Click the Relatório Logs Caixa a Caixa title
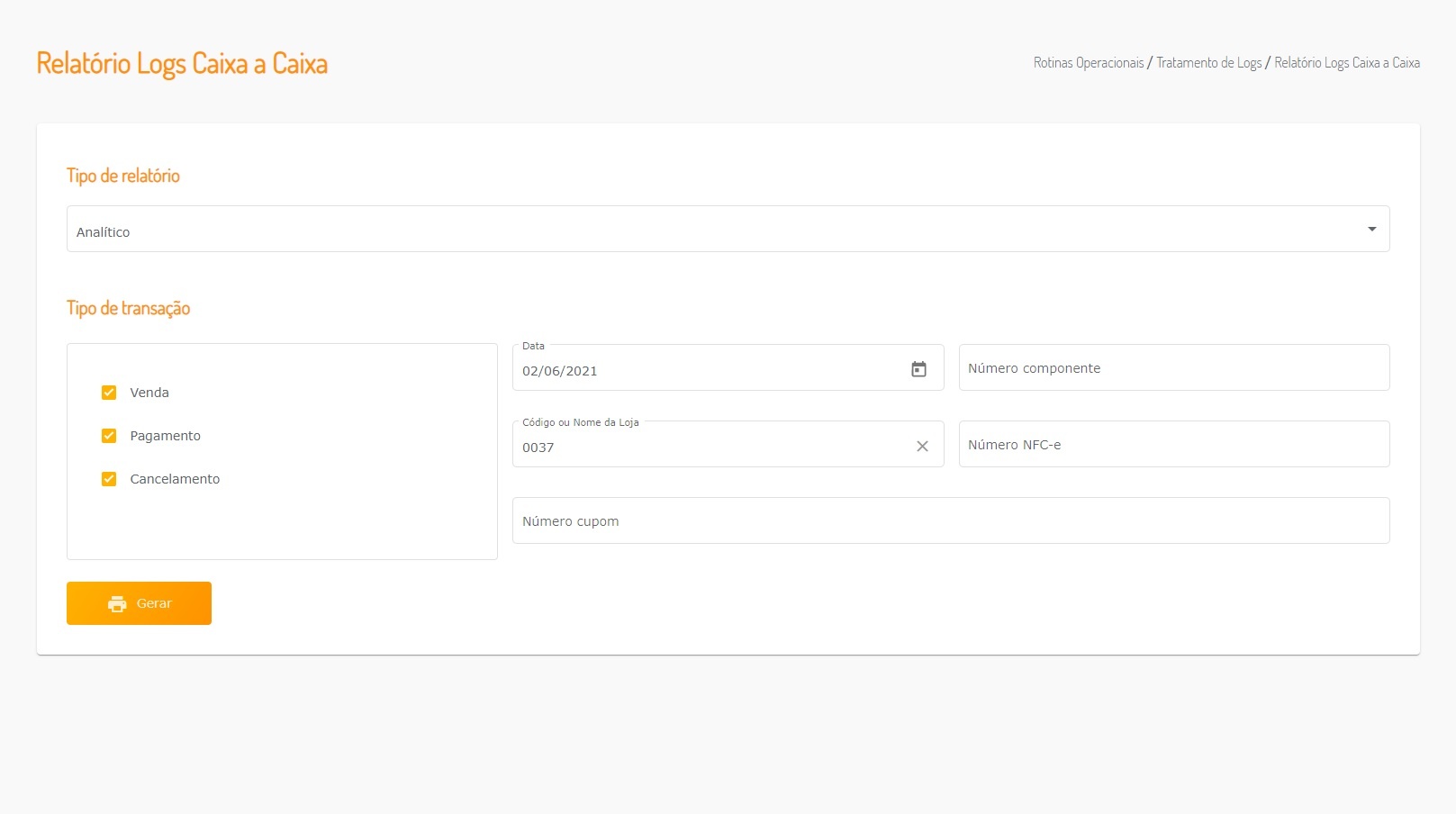This screenshot has height=814, width=1456. point(182,64)
